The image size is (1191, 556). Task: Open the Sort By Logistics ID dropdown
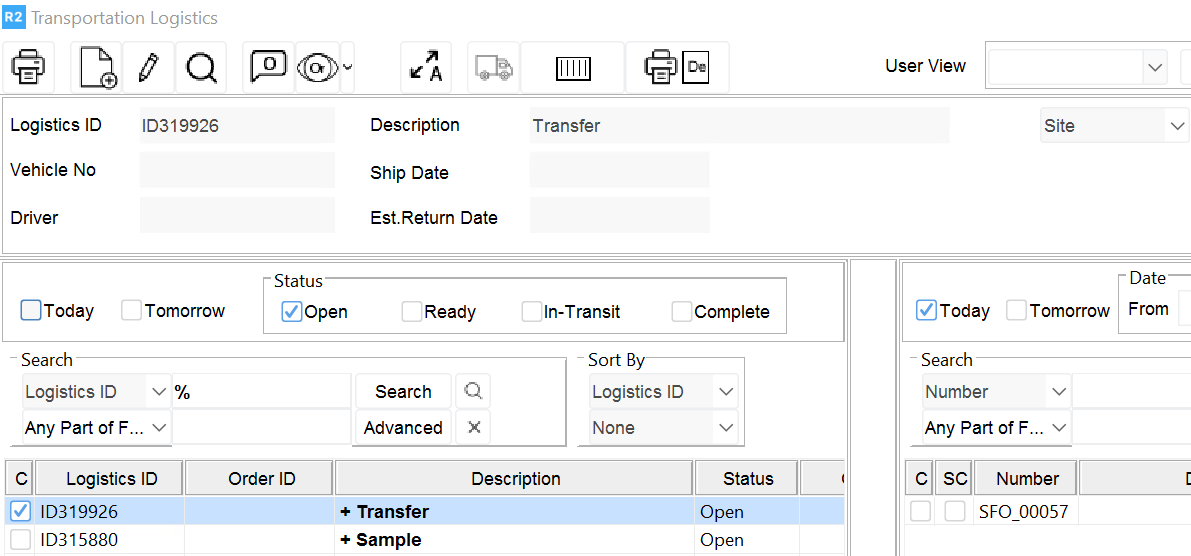coord(726,392)
